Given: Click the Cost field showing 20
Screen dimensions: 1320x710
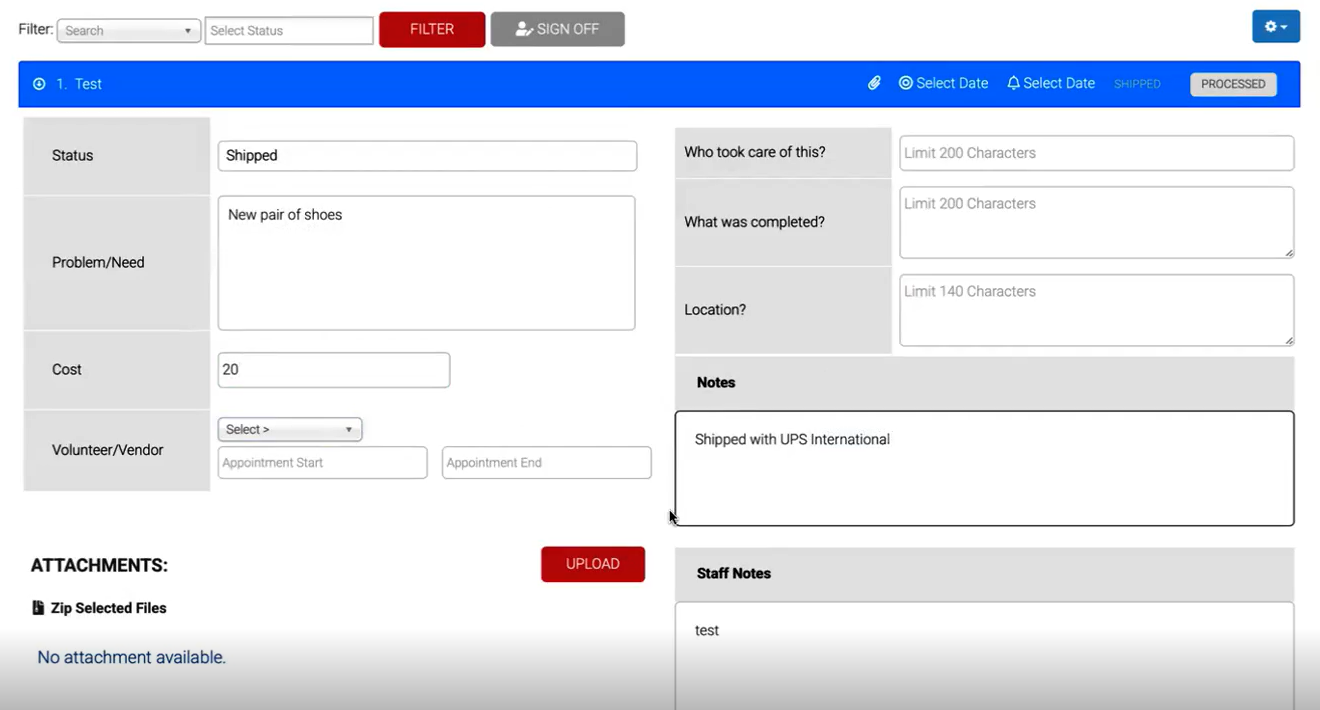Looking at the screenshot, I should (x=333, y=370).
